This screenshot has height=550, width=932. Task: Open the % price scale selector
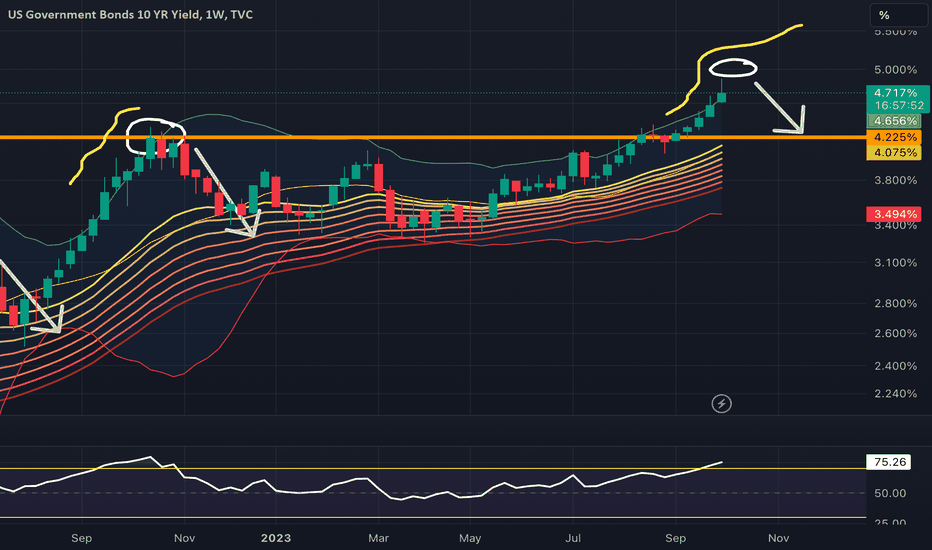899,15
